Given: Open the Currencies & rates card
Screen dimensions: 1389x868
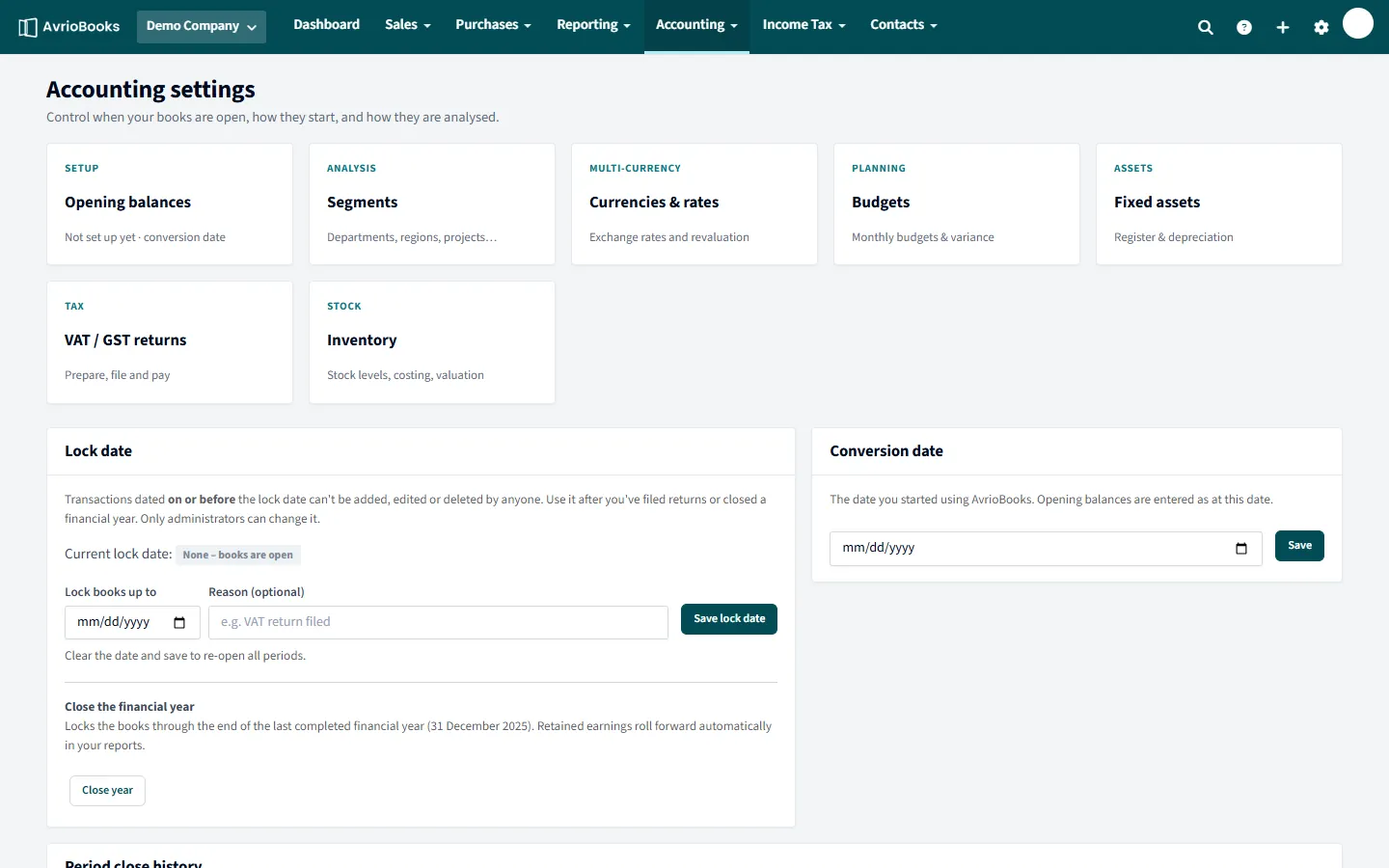Looking at the screenshot, I should (694, 204).
